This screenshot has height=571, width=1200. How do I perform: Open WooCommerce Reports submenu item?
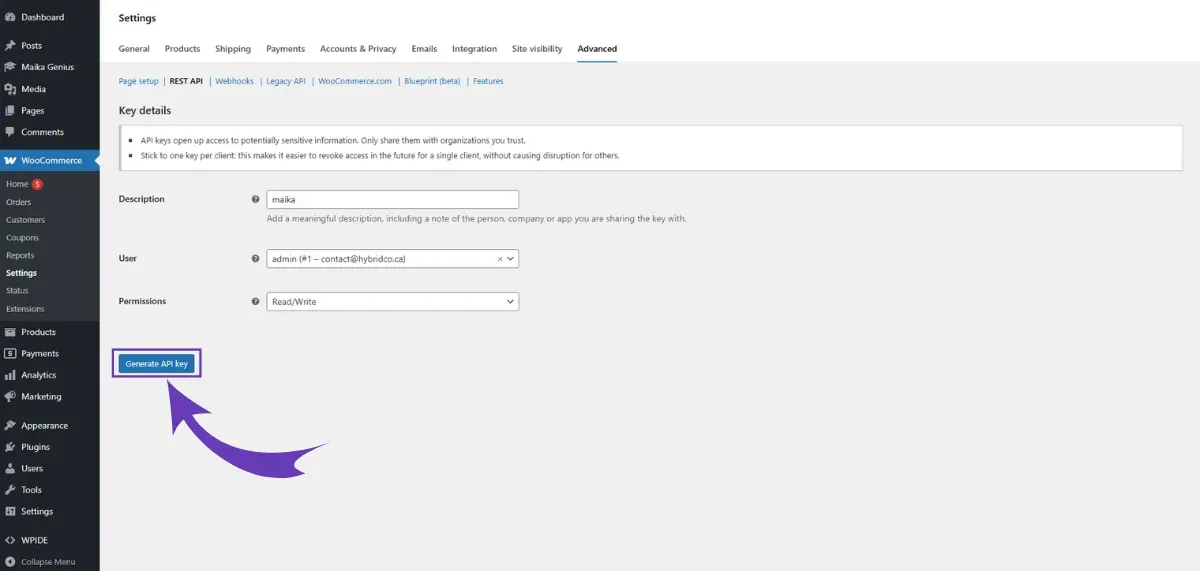point(20,255)
